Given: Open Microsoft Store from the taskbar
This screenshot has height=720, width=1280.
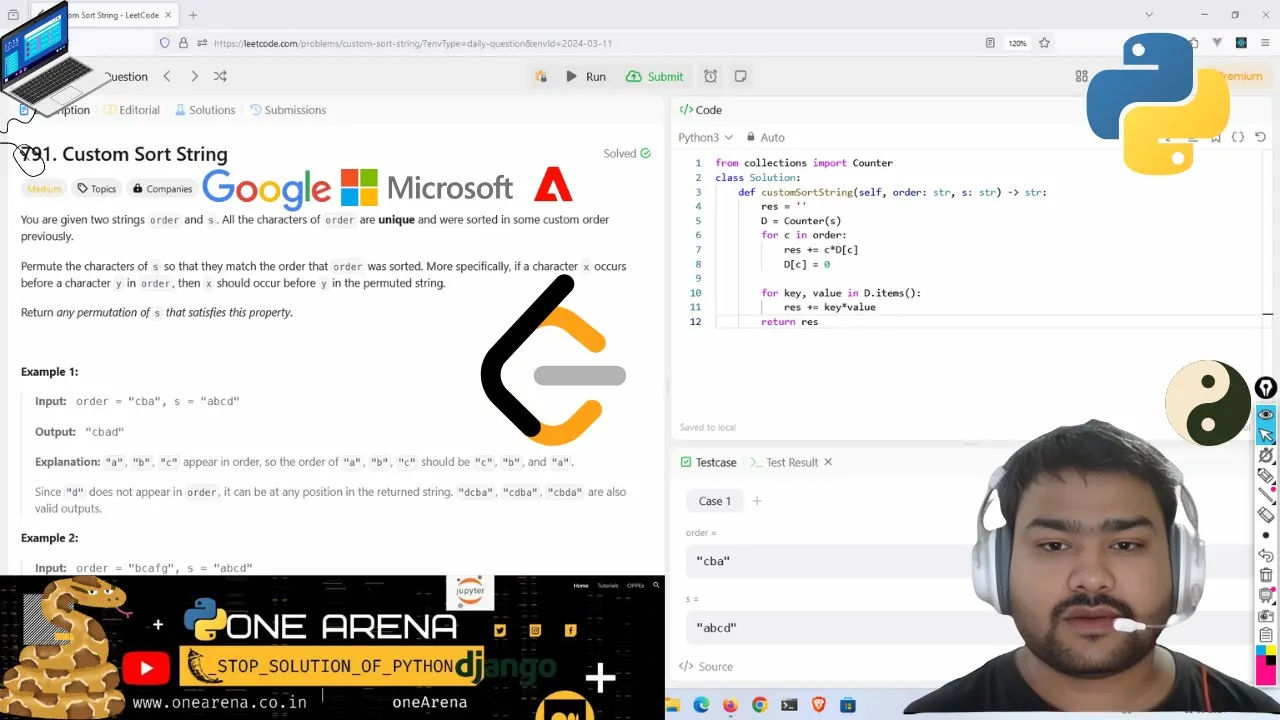Looking at the screenshot, I should point(848,705).
